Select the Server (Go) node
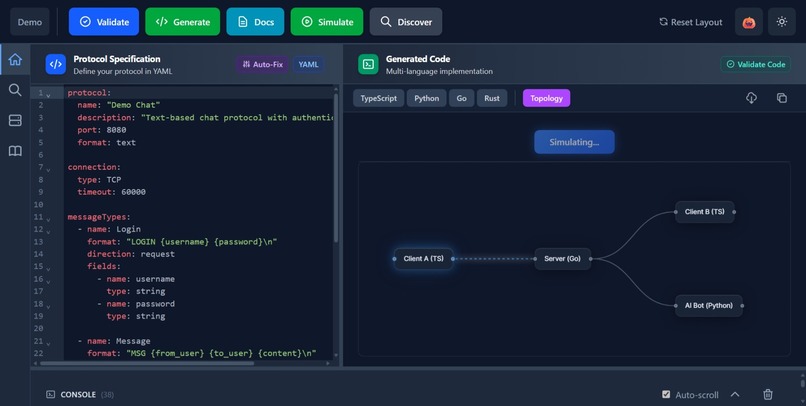Screen dimensions: 806x406 562,259
